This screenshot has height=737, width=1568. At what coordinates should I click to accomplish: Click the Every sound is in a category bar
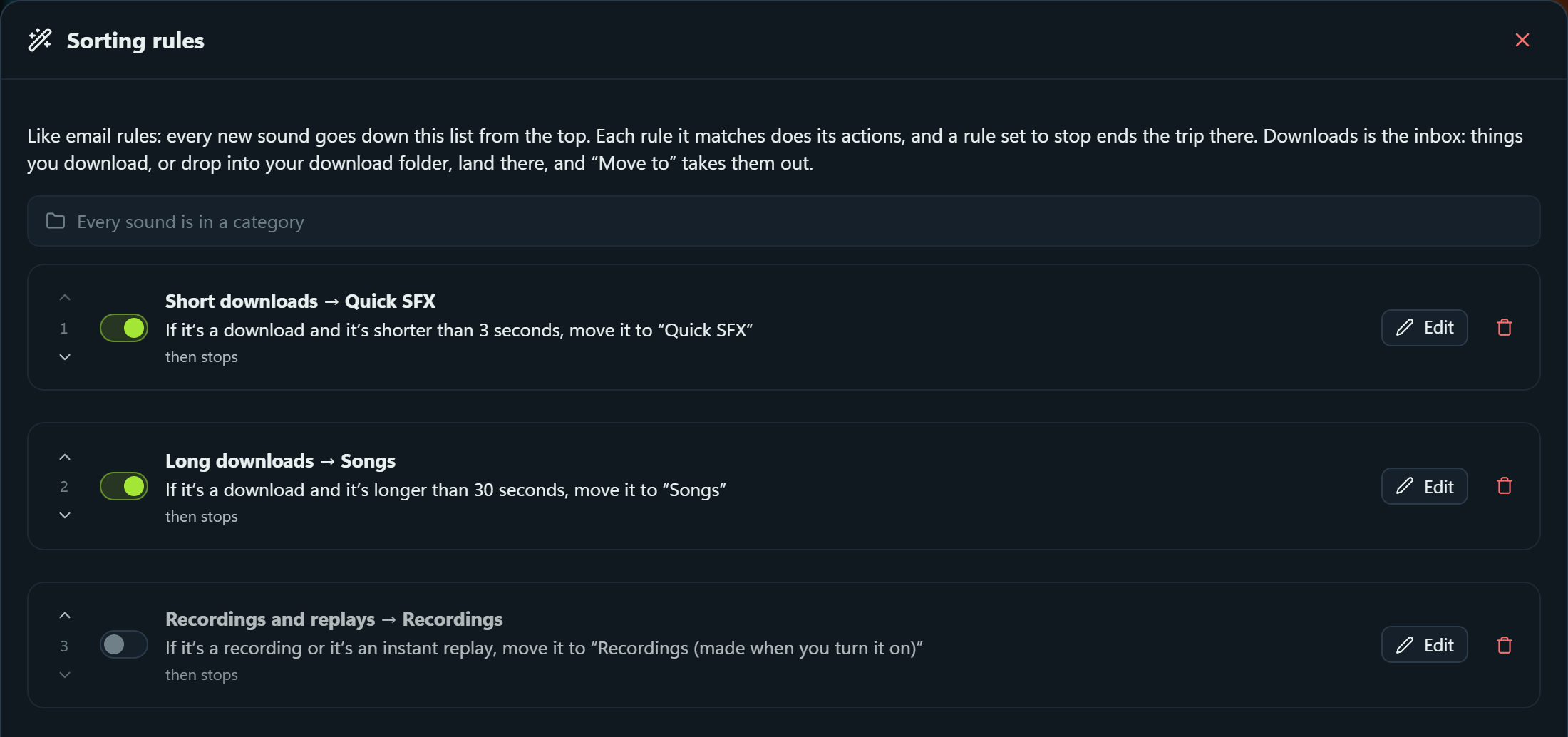784,221
